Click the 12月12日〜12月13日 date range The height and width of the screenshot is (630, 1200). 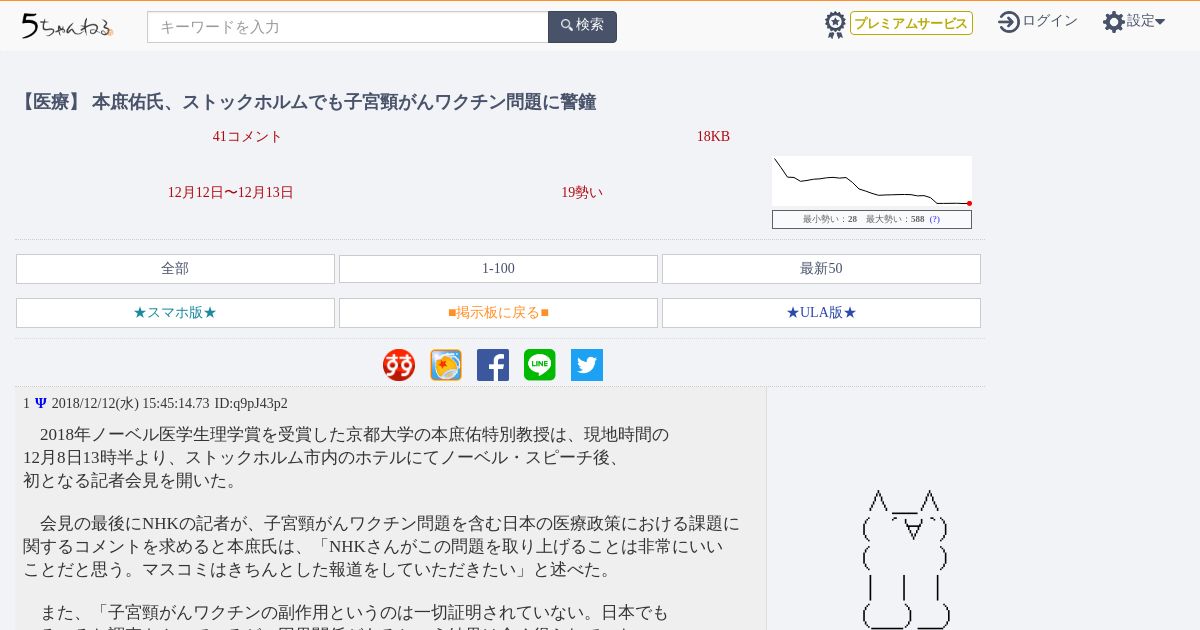coord(231,193)
